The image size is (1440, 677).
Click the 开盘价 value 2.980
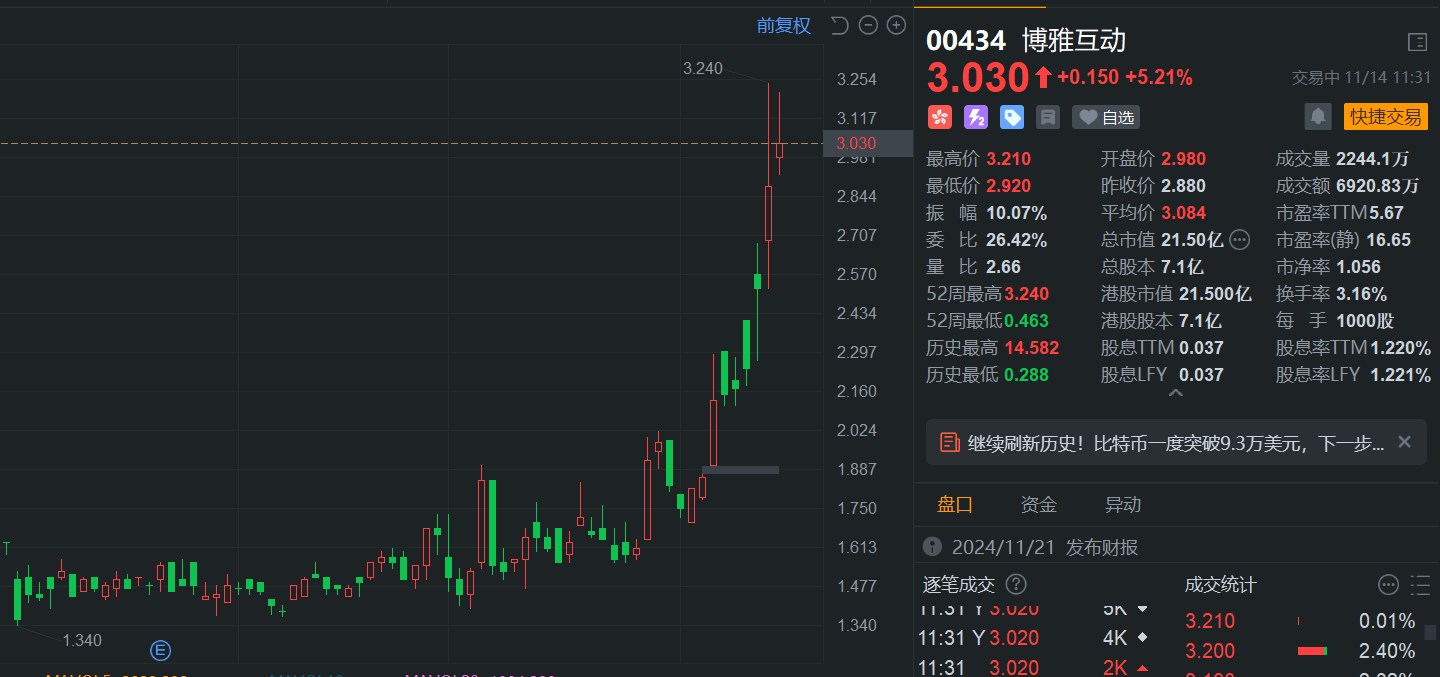1183,159
